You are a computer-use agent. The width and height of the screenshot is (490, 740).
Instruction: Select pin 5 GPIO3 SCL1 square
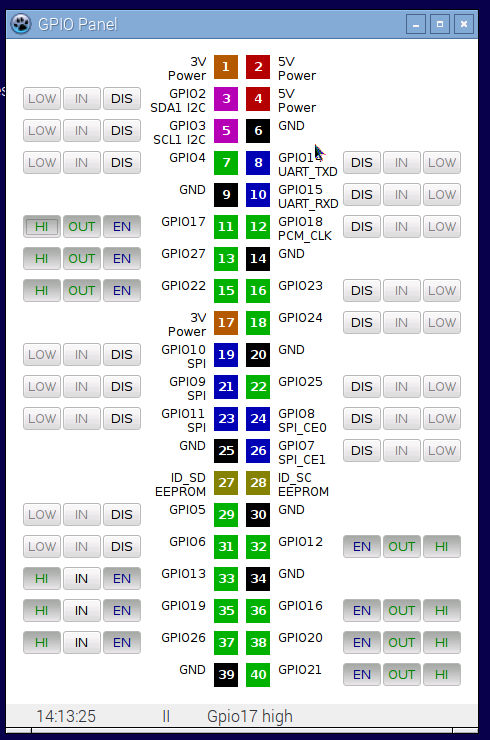point(226,131)
